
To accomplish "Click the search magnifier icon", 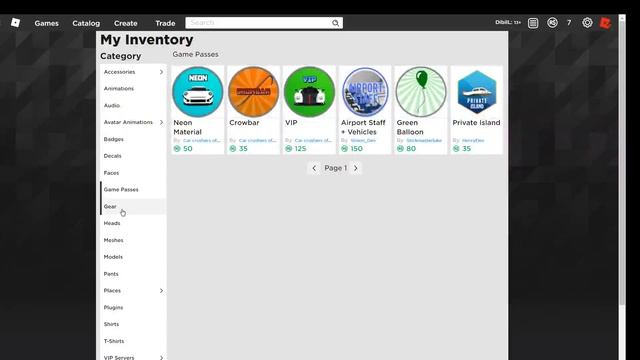I will [336, 23].
